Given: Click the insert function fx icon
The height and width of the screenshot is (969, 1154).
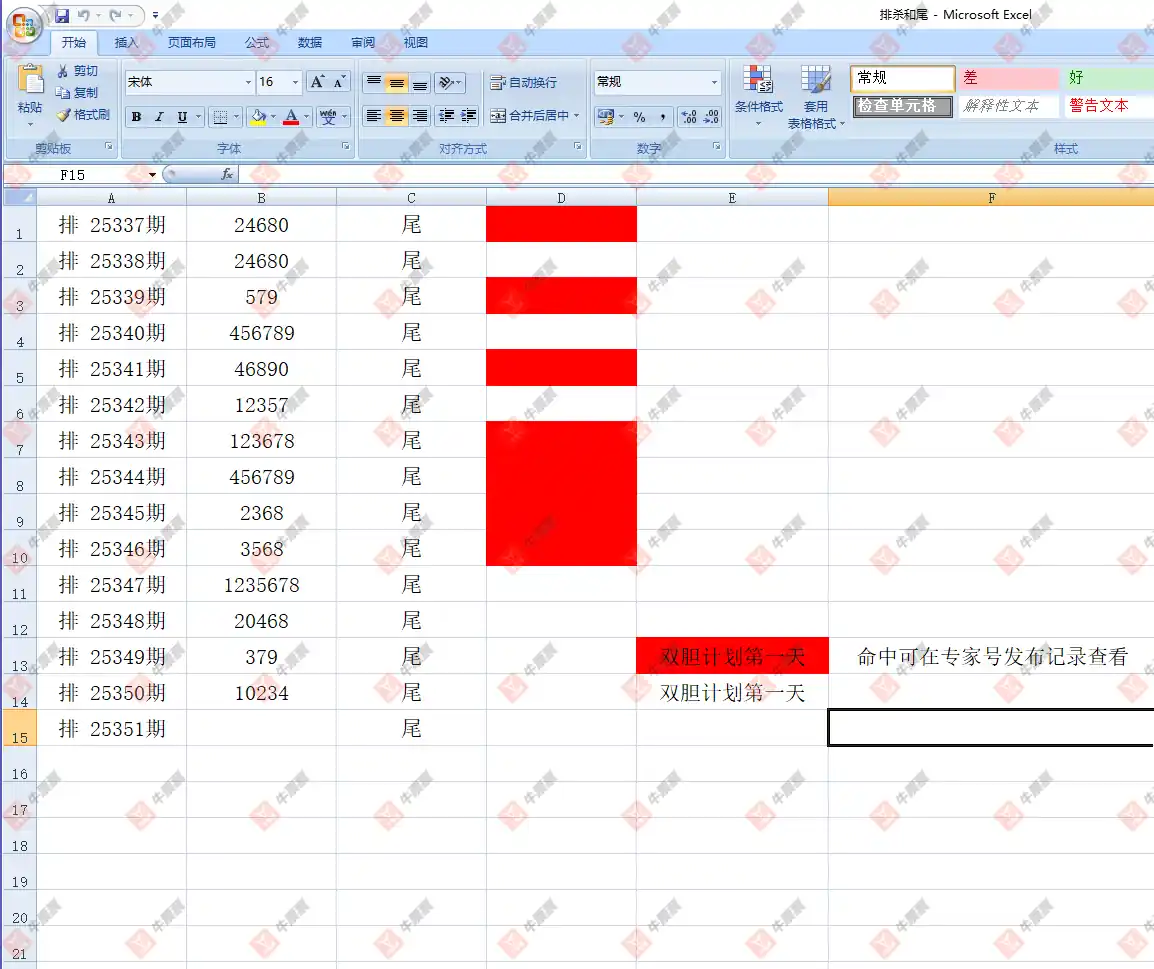Looking at the screenshot, I should tap(227, 174).
